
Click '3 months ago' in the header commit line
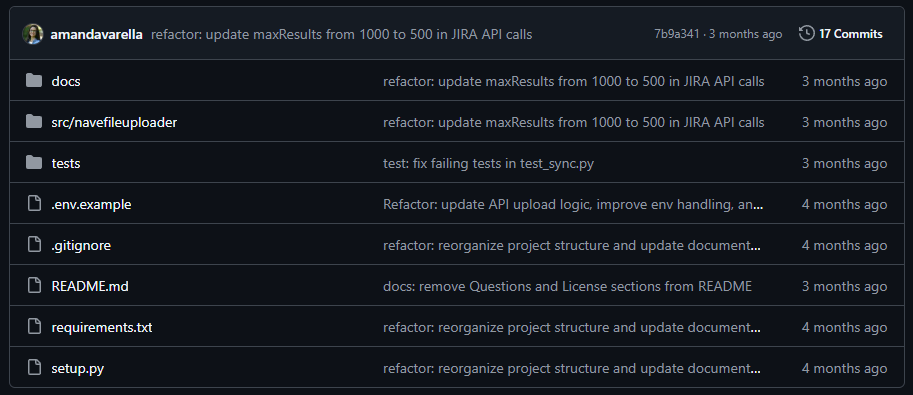coord(745,34)
